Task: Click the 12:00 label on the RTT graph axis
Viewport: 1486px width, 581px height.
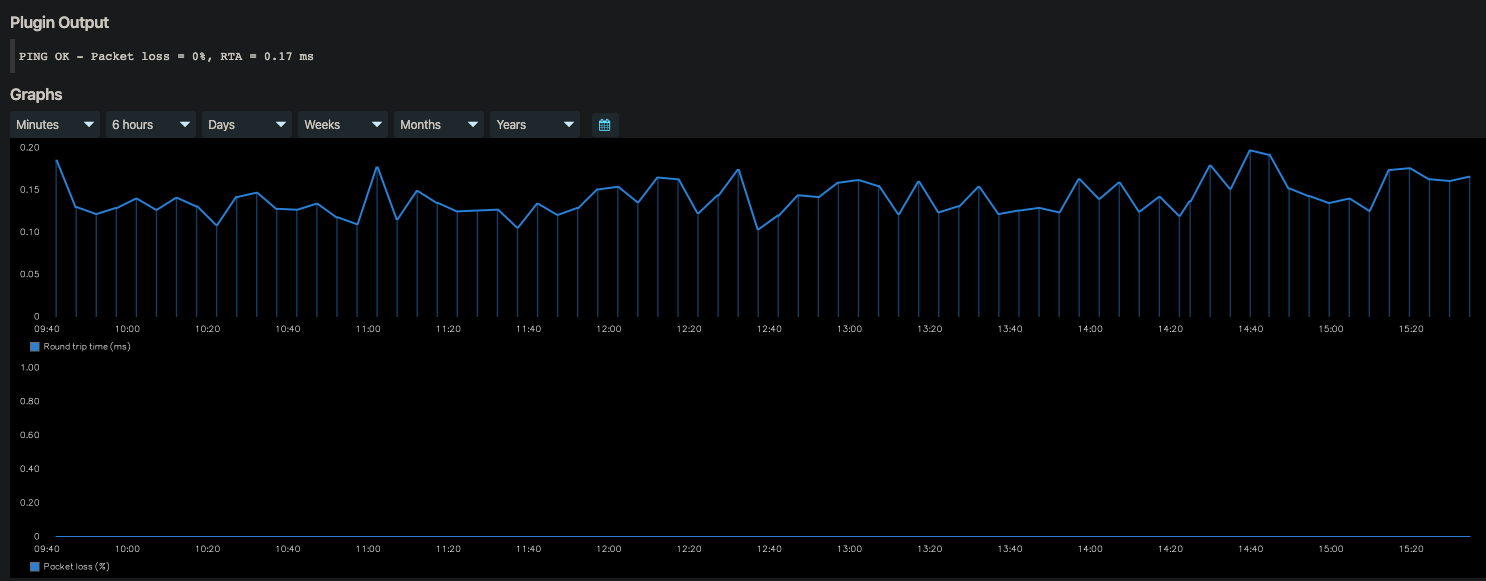Action: [x=608, y=328]
